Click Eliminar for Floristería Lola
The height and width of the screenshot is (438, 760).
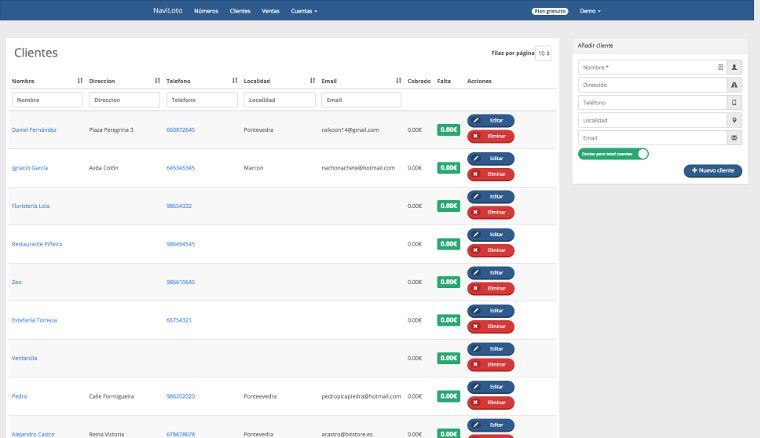tap(490, 212)
